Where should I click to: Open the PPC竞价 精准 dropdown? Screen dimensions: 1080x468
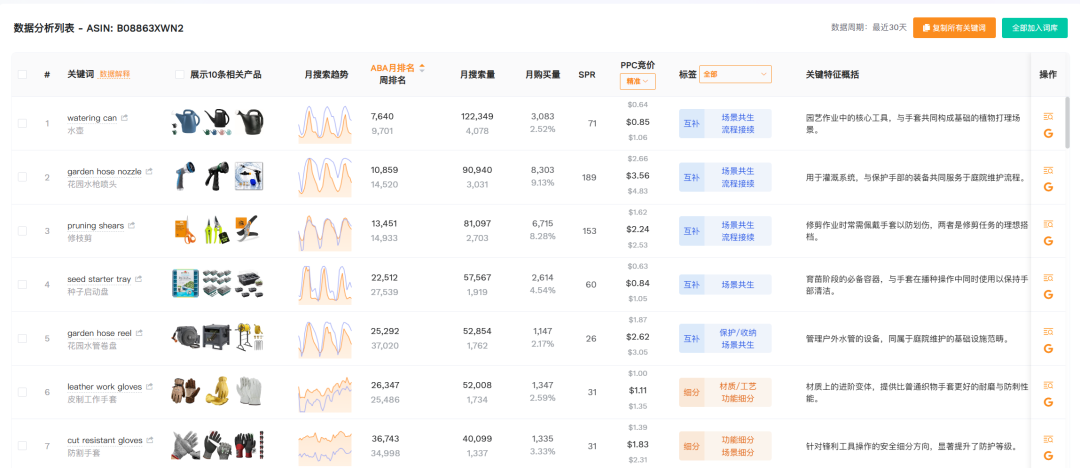click(637, 81)
